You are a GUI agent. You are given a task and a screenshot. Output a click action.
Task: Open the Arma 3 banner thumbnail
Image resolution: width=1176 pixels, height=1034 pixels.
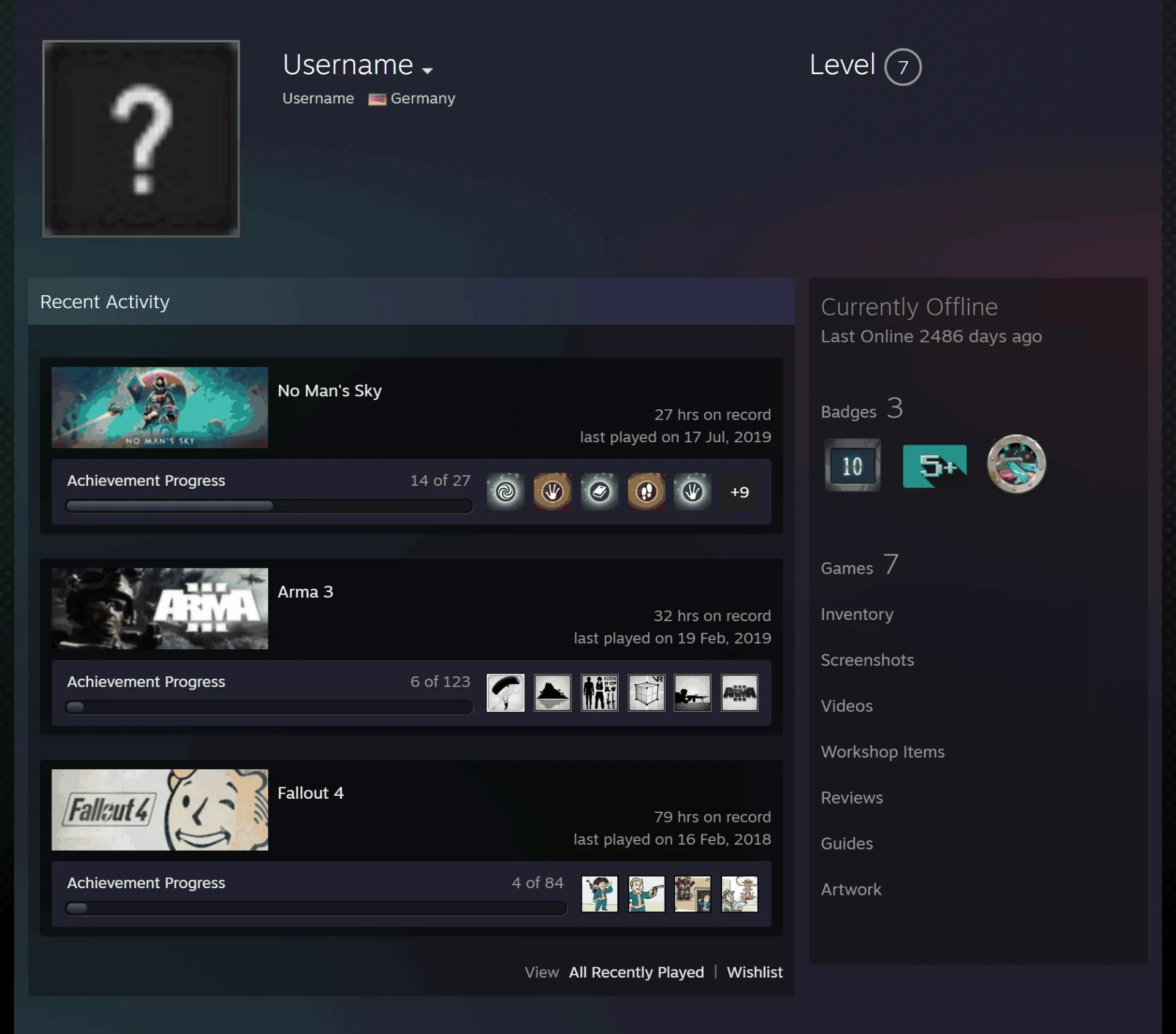[x=160, y=608]
